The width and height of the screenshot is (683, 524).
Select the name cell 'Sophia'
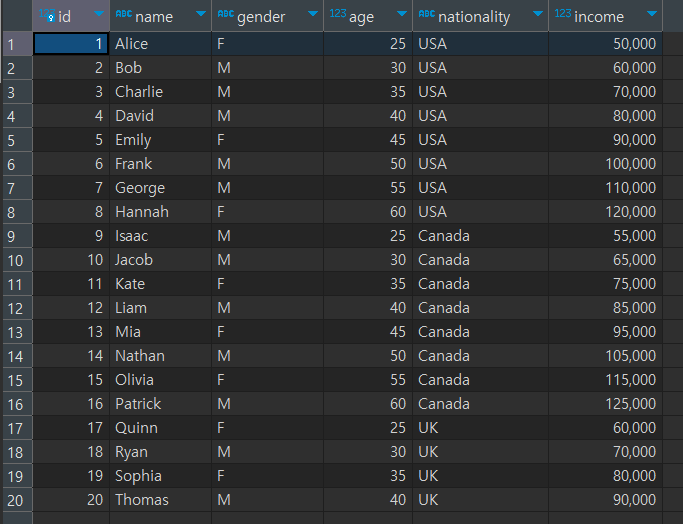160,476
